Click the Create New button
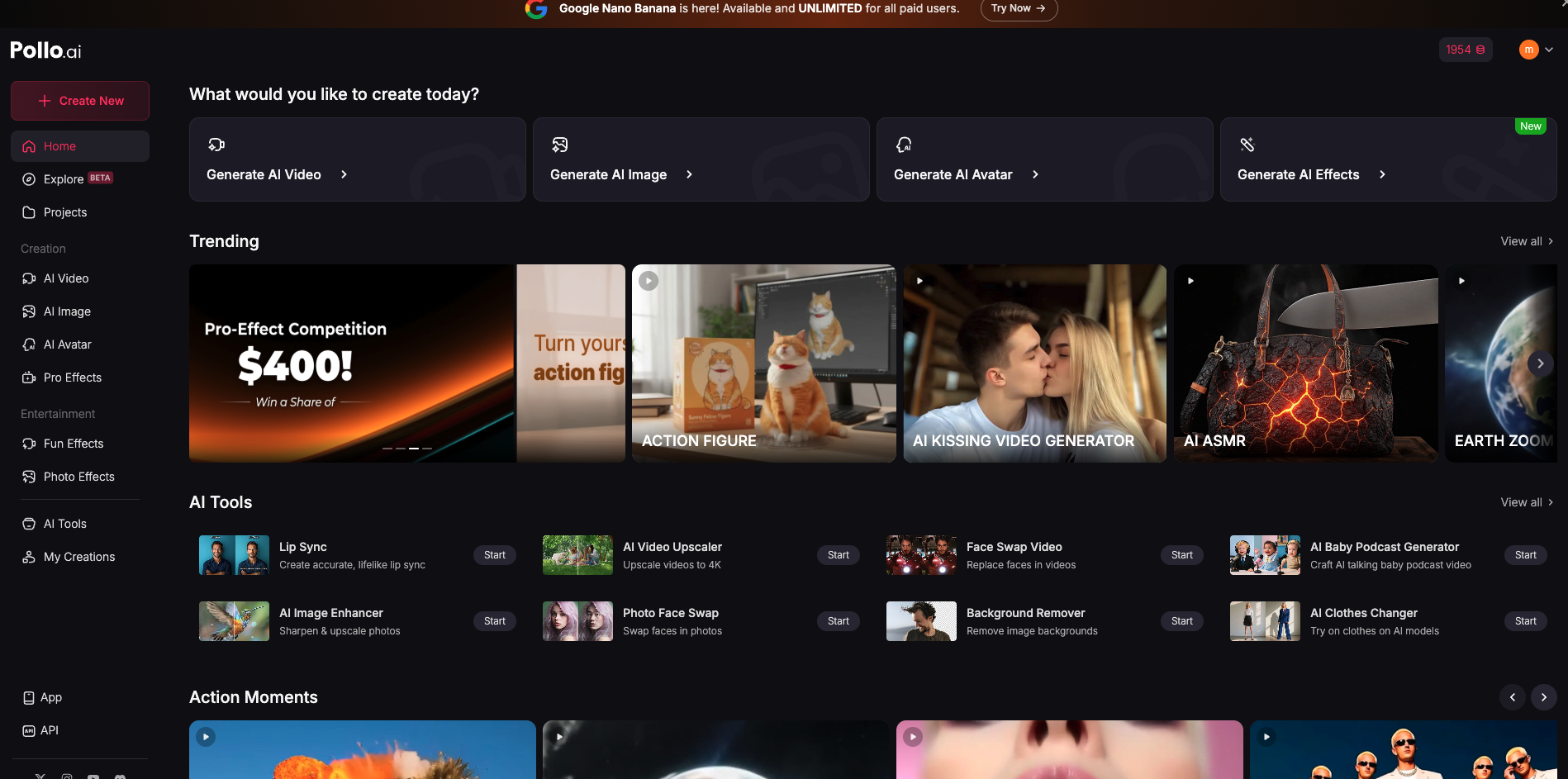 coord(80,101)
